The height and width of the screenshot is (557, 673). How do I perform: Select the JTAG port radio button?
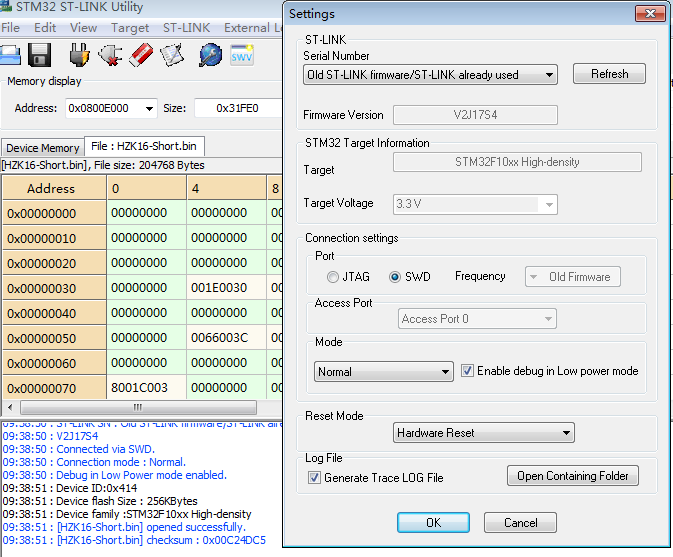(333, 277)
